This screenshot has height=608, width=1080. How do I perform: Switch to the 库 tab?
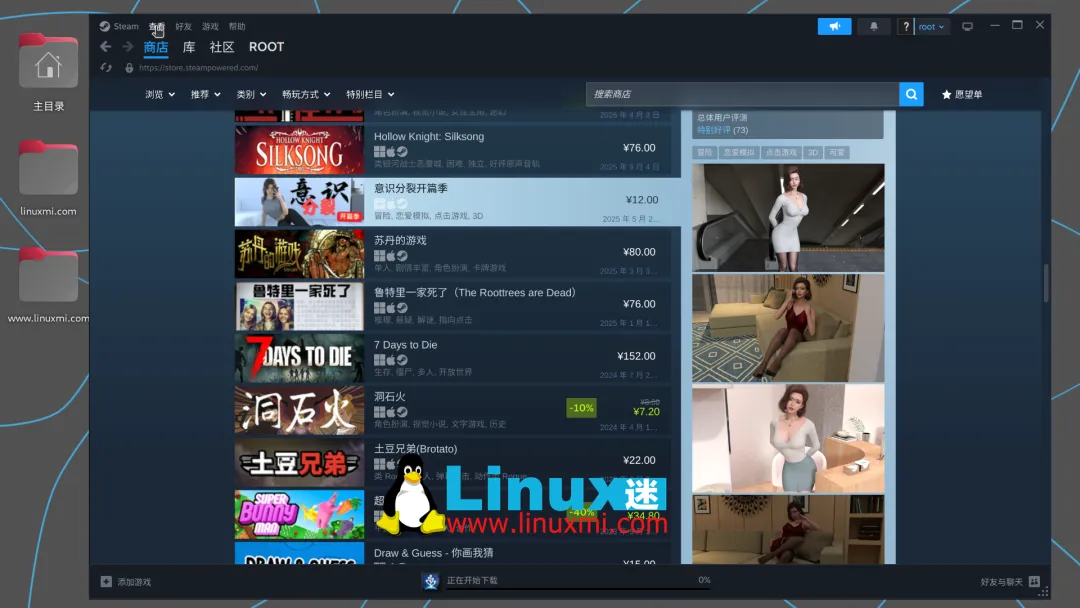(189, 47)
